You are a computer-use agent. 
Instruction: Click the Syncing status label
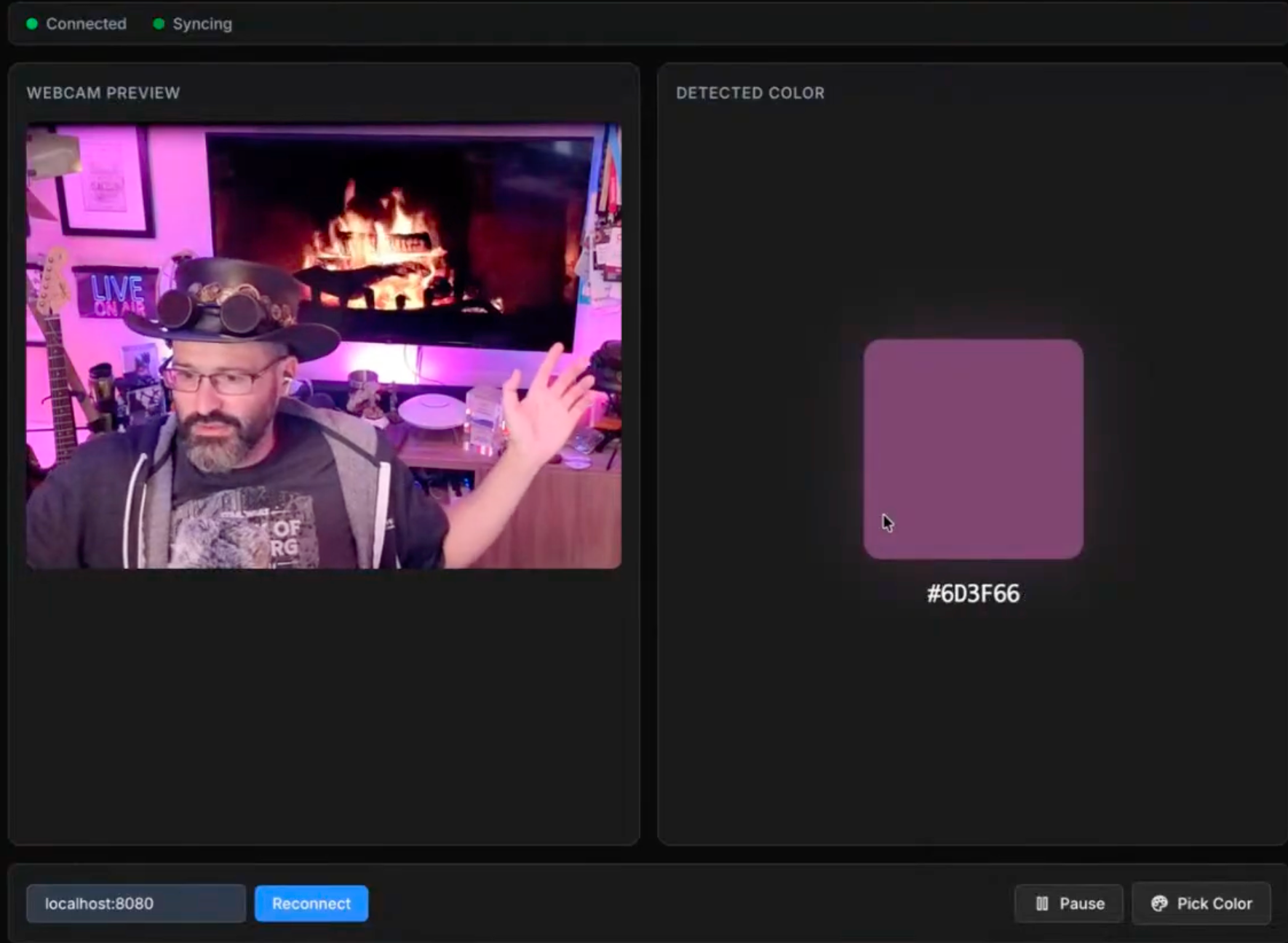(202, 23)
